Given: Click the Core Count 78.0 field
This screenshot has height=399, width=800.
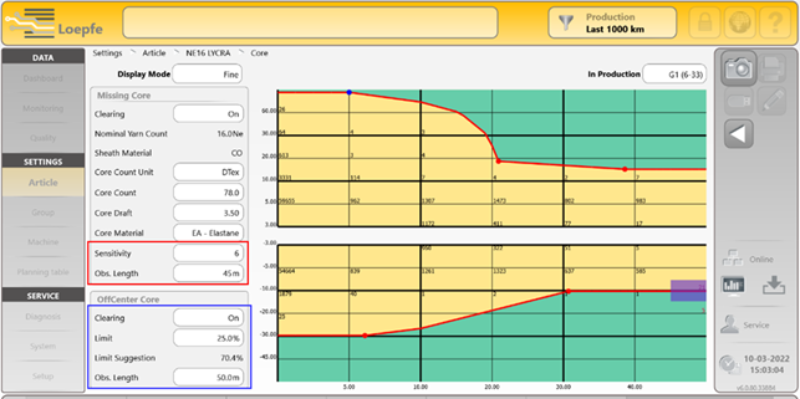Looking at the screenshot, I should click(x=208, y=192).
